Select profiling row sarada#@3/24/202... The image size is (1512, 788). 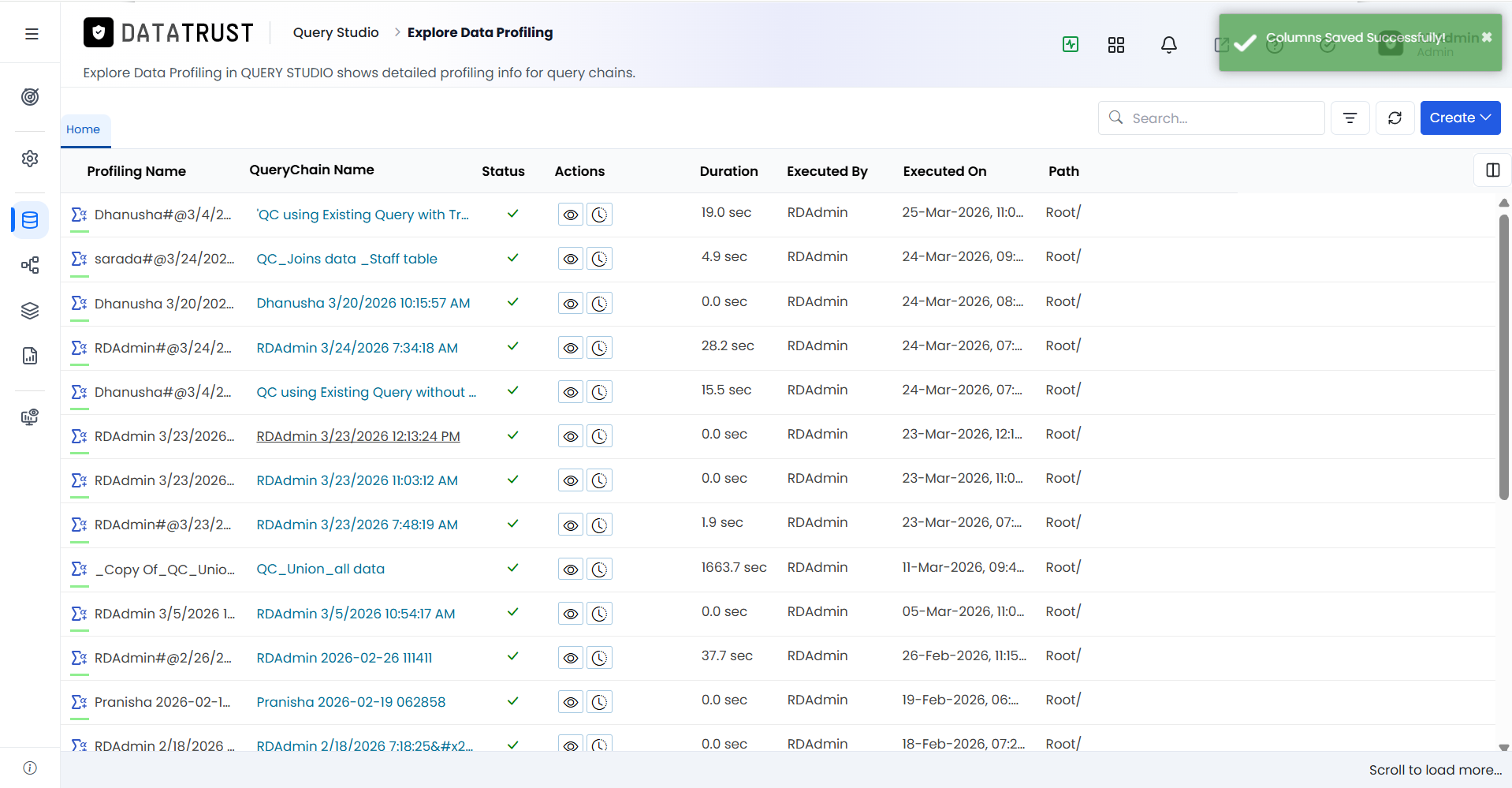pyautogui.click(x=165, y=259)
